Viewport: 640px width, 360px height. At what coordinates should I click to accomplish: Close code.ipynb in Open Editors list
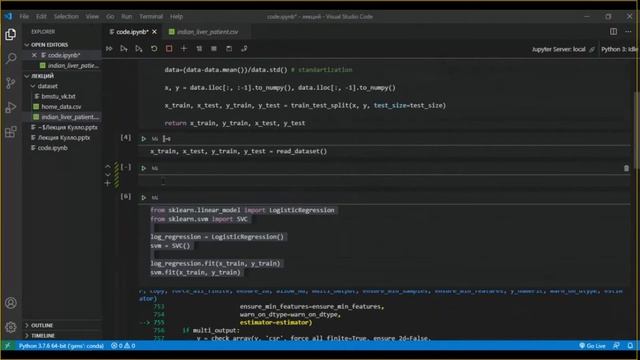click(34, 55)
